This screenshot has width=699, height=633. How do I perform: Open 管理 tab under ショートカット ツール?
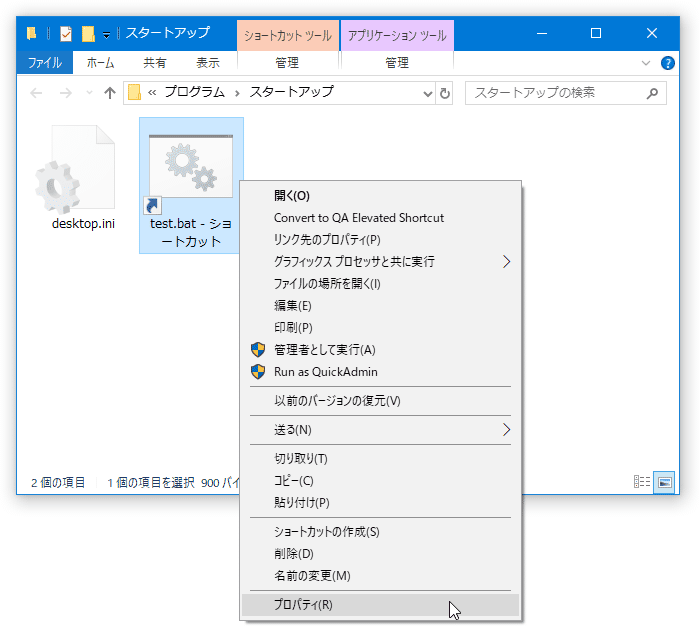click(x=287, y=63)
